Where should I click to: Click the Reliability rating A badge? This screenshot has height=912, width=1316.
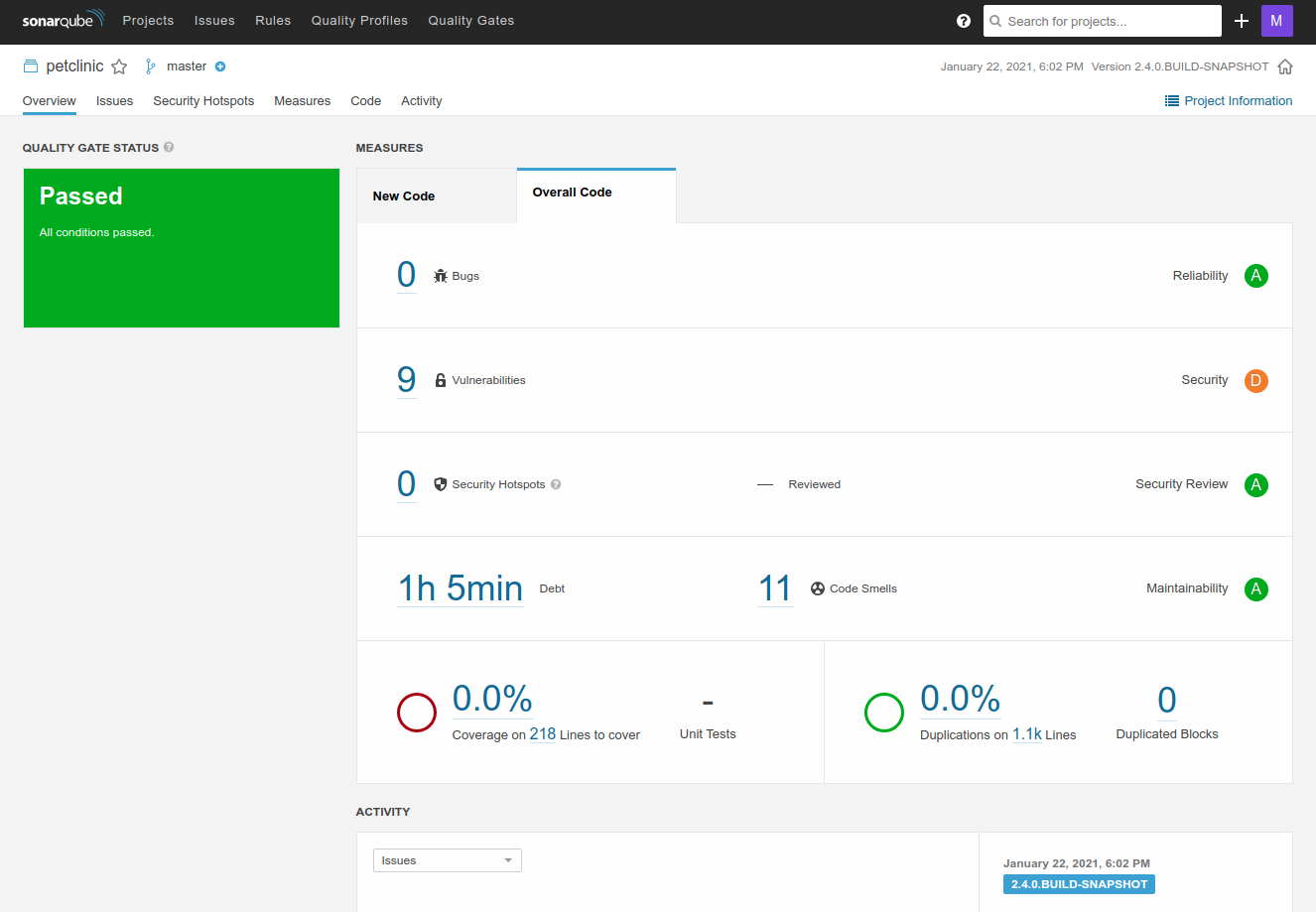pyautogui.click(x=1255, y=276)
